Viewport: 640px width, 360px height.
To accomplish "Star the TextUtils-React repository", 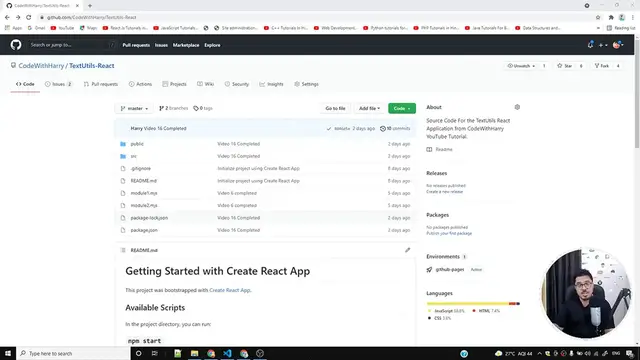I will (565, 66).
